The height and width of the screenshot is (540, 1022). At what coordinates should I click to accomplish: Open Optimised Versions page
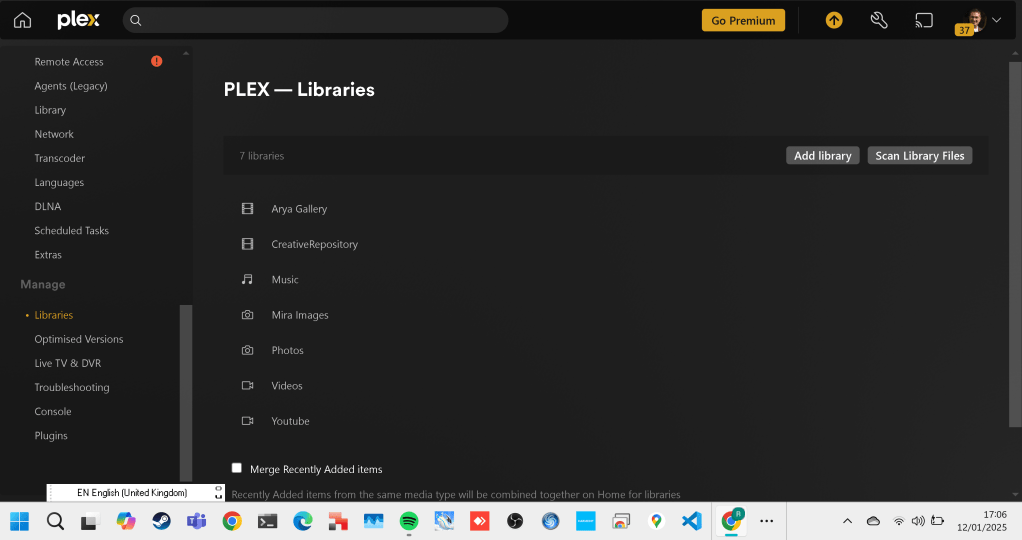(79, 339)
